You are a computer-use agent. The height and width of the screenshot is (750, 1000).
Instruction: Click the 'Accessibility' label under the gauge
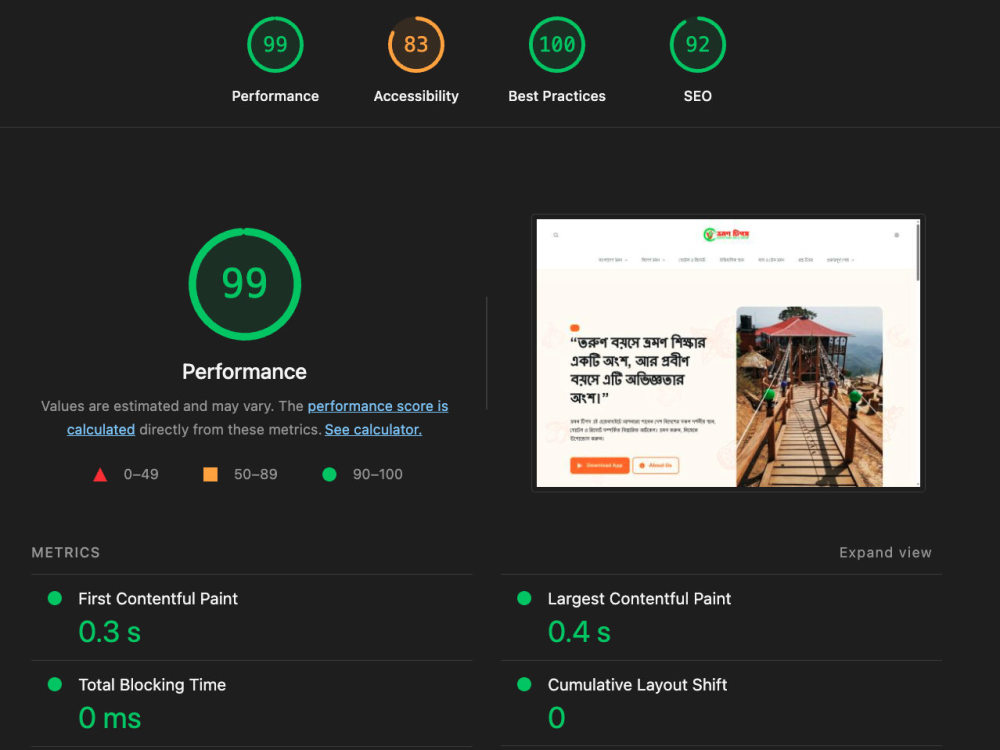pyautogui.click(x=416, y=96)
